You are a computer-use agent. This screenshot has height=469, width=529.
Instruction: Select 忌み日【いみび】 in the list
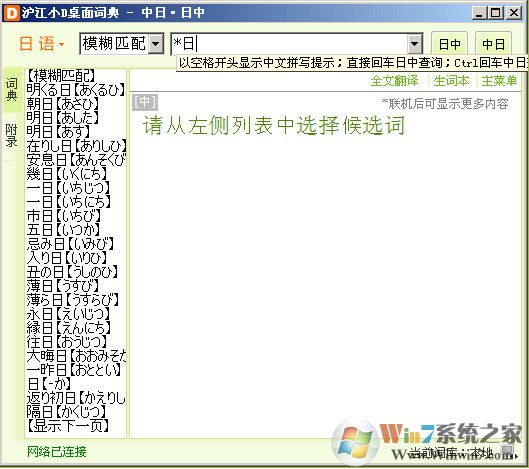click(71, 244)
